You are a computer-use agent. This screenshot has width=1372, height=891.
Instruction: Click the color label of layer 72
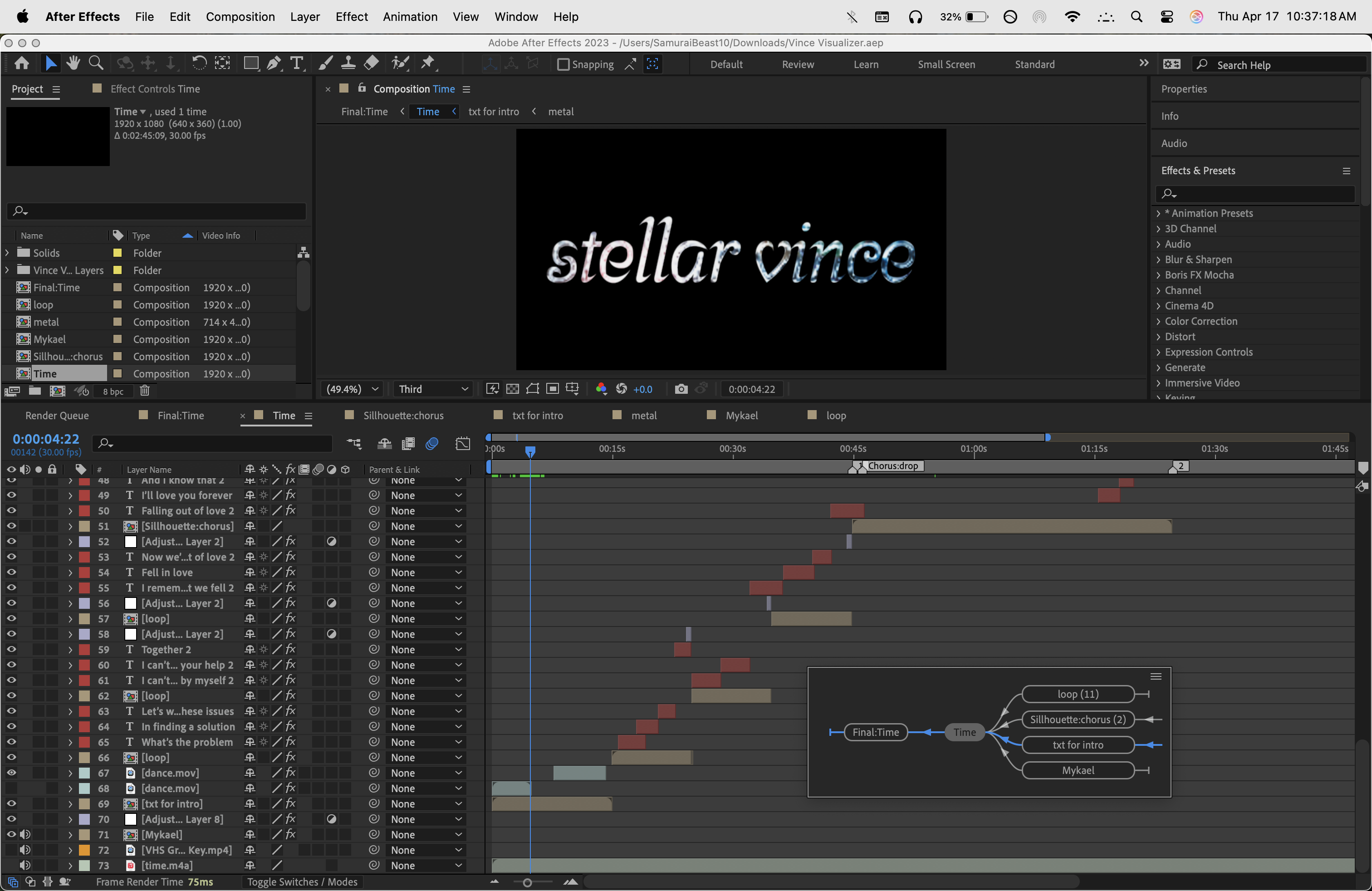84,850
